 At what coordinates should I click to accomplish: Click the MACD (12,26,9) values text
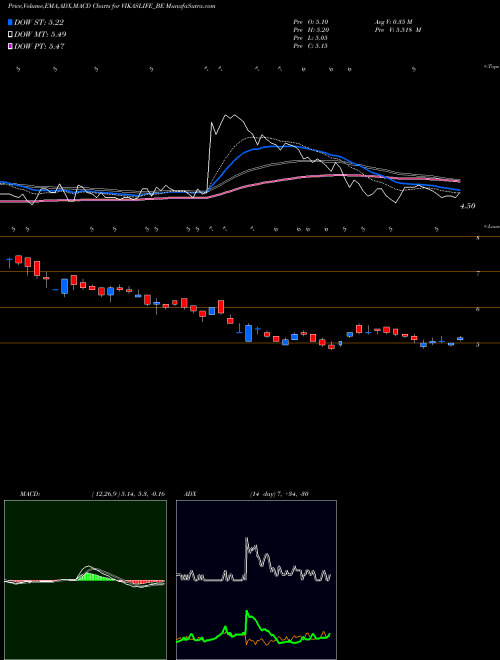128,494
